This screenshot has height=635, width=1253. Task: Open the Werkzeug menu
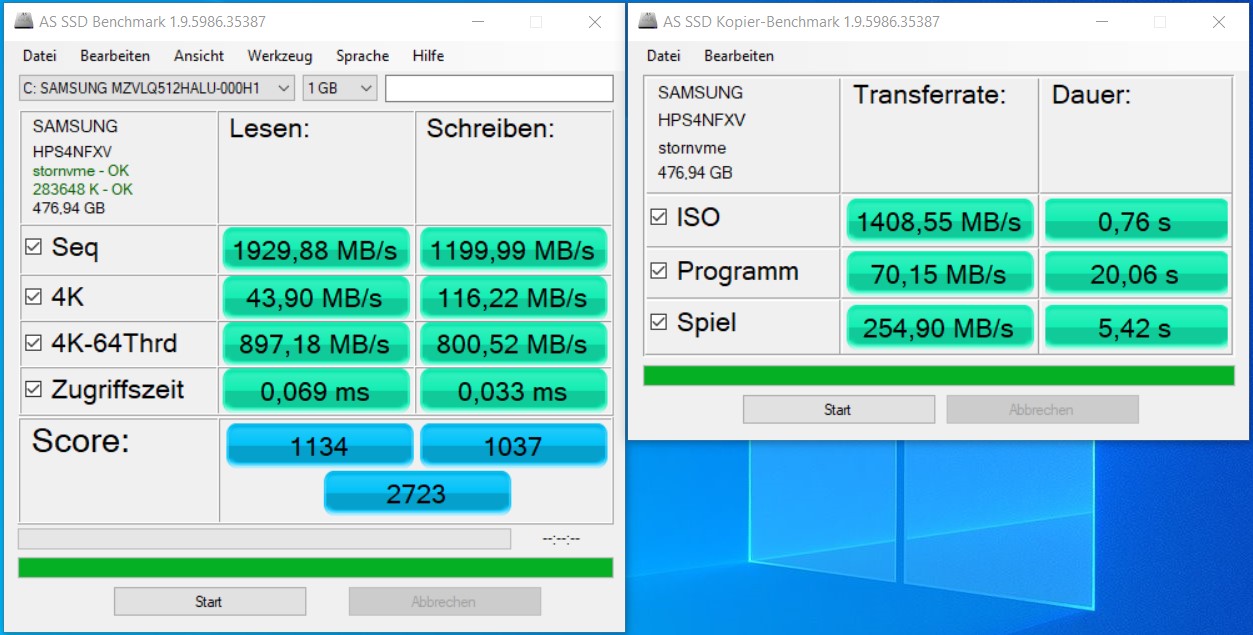point(280,56)
